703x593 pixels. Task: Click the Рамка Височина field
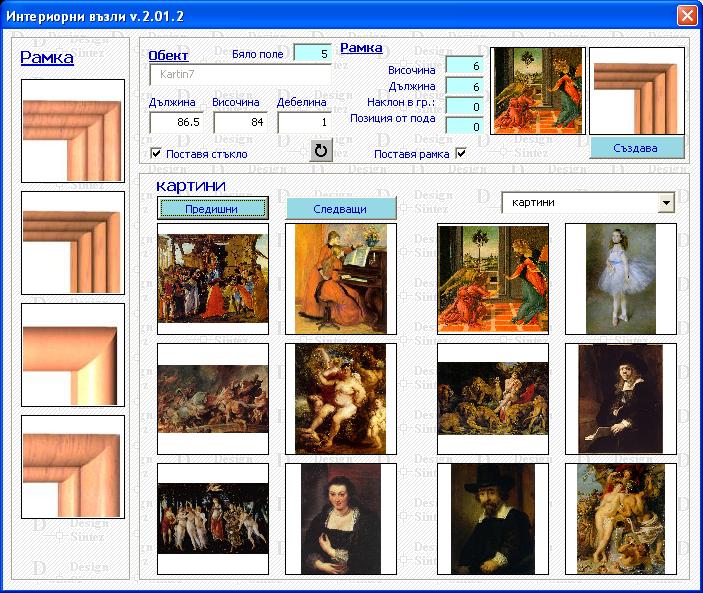coord(464,66)
